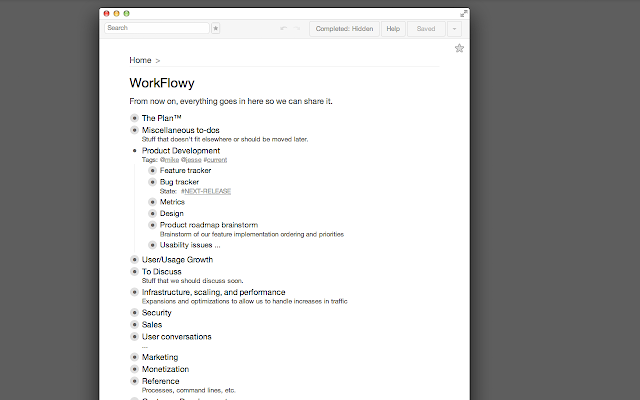Viewport: 640px width, 400px height.
Task: Open the Reference bullet
Action: click(x=134, y=381)
